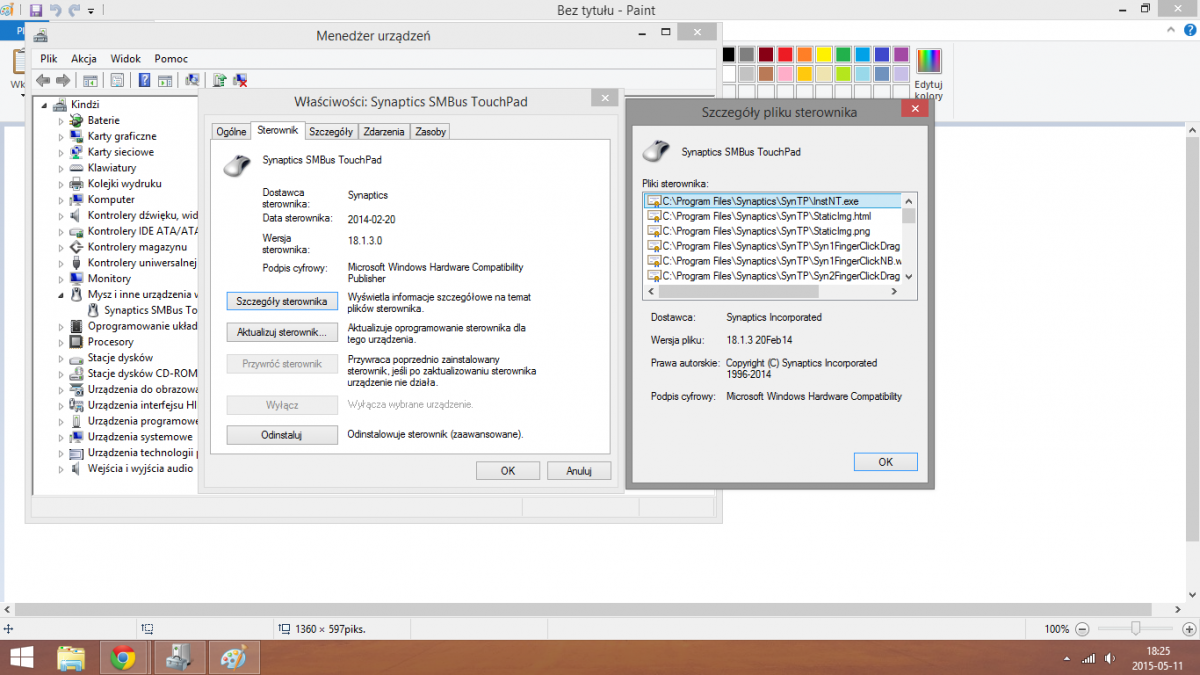Open the Properties toolbar icon in Device Manager
This screenshot has width=1200, height=675.
click(117, 80)
